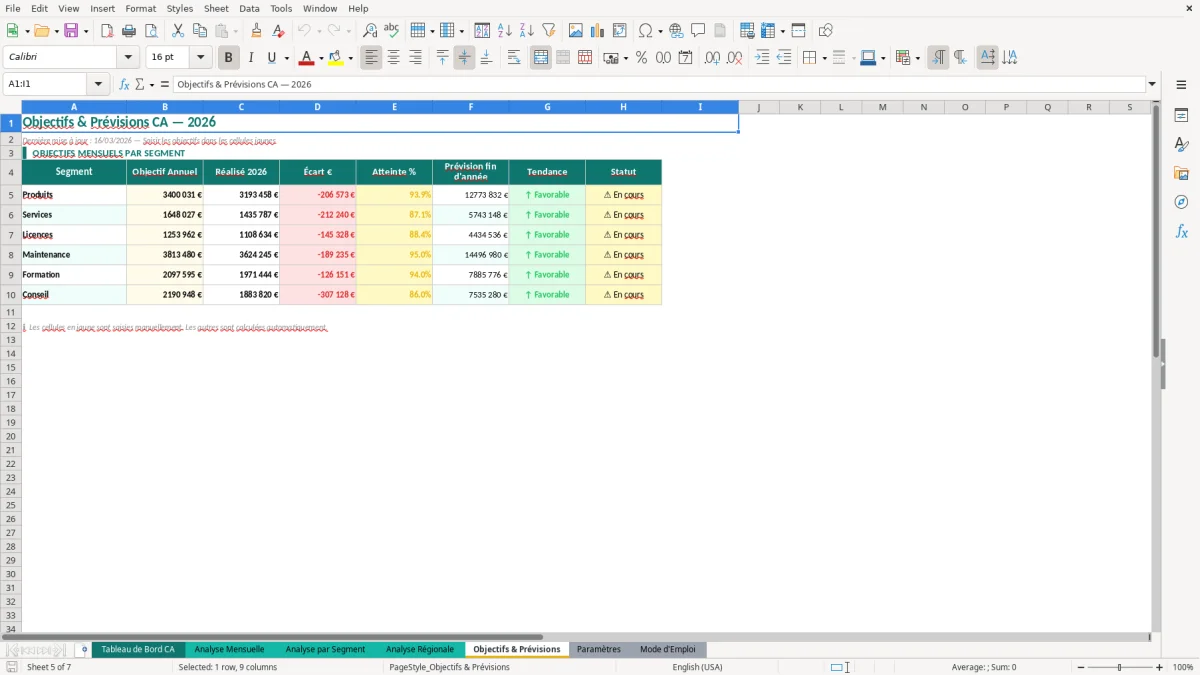
Task: Select row header 8
Action: [10, 255]
